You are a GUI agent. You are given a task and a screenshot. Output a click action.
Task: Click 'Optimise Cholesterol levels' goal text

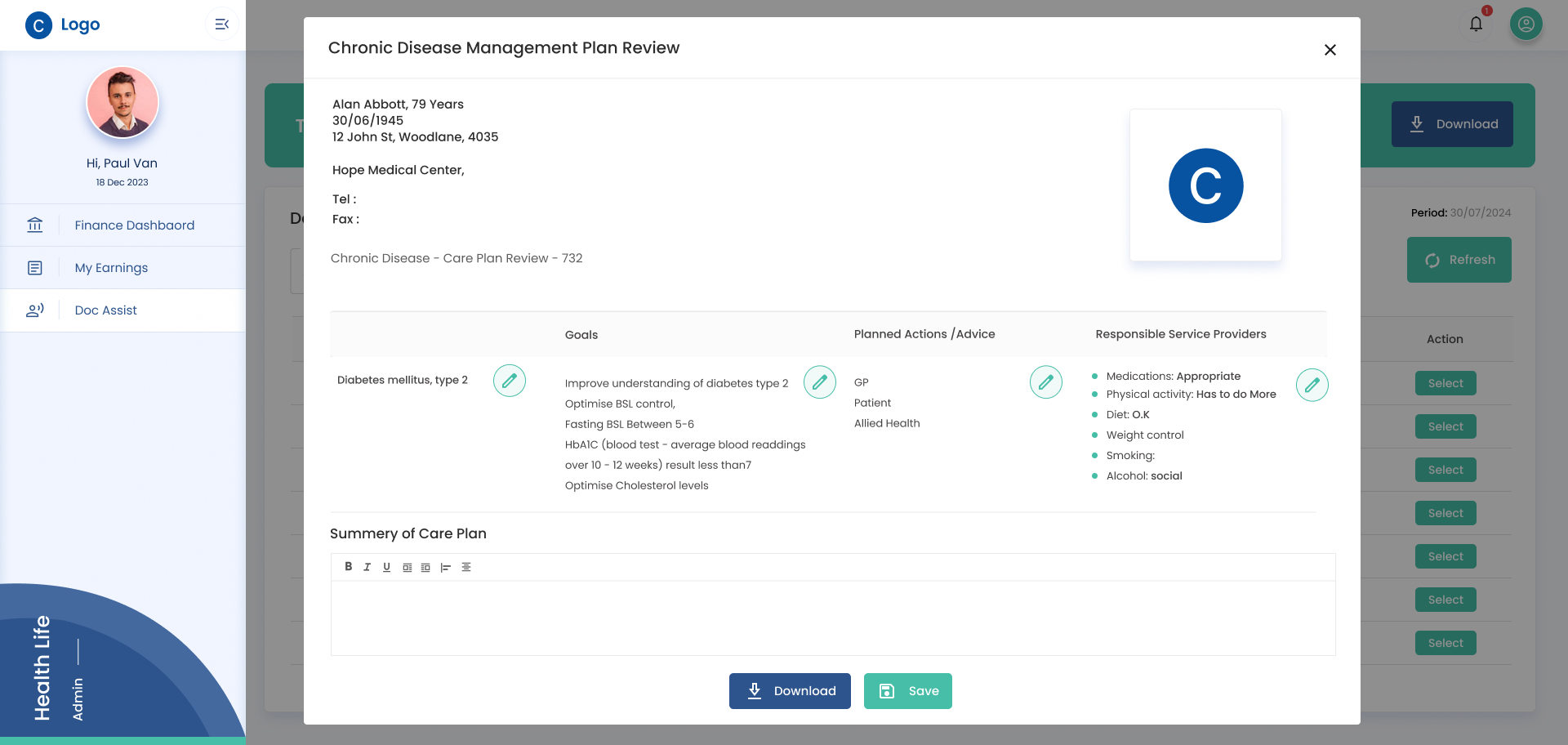[x=637, y=485]
